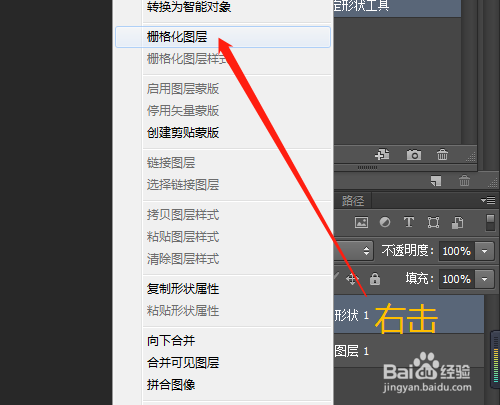Filter layers by pixel layers icon
The image size is (500, 405).
click(x=361, y=222)
